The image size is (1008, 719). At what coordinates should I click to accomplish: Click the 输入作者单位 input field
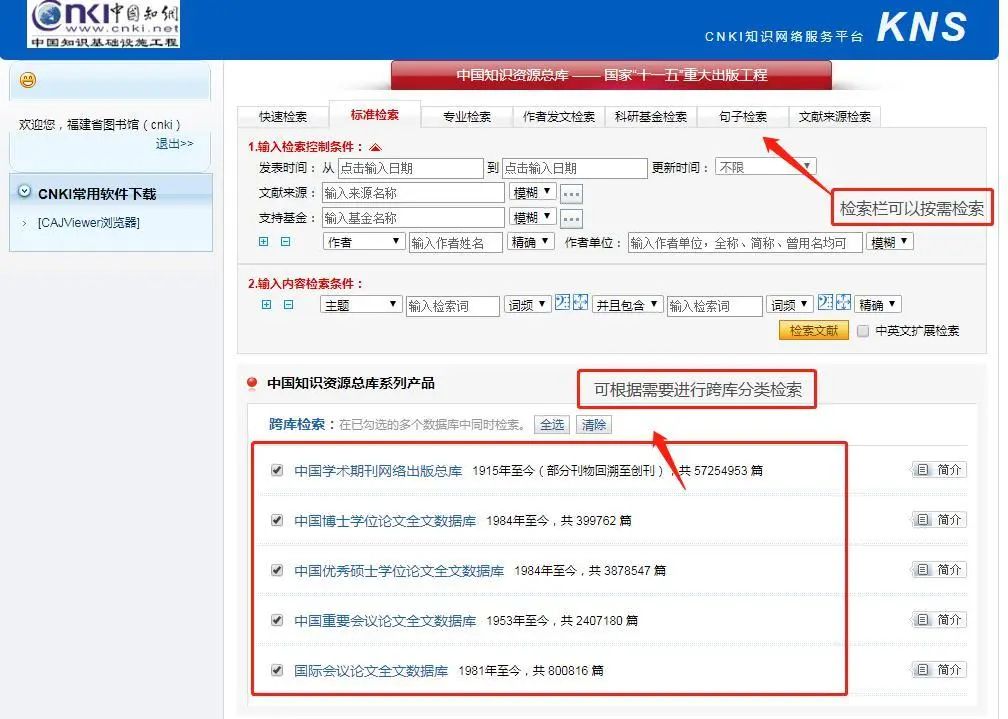[x=745, y=243]
